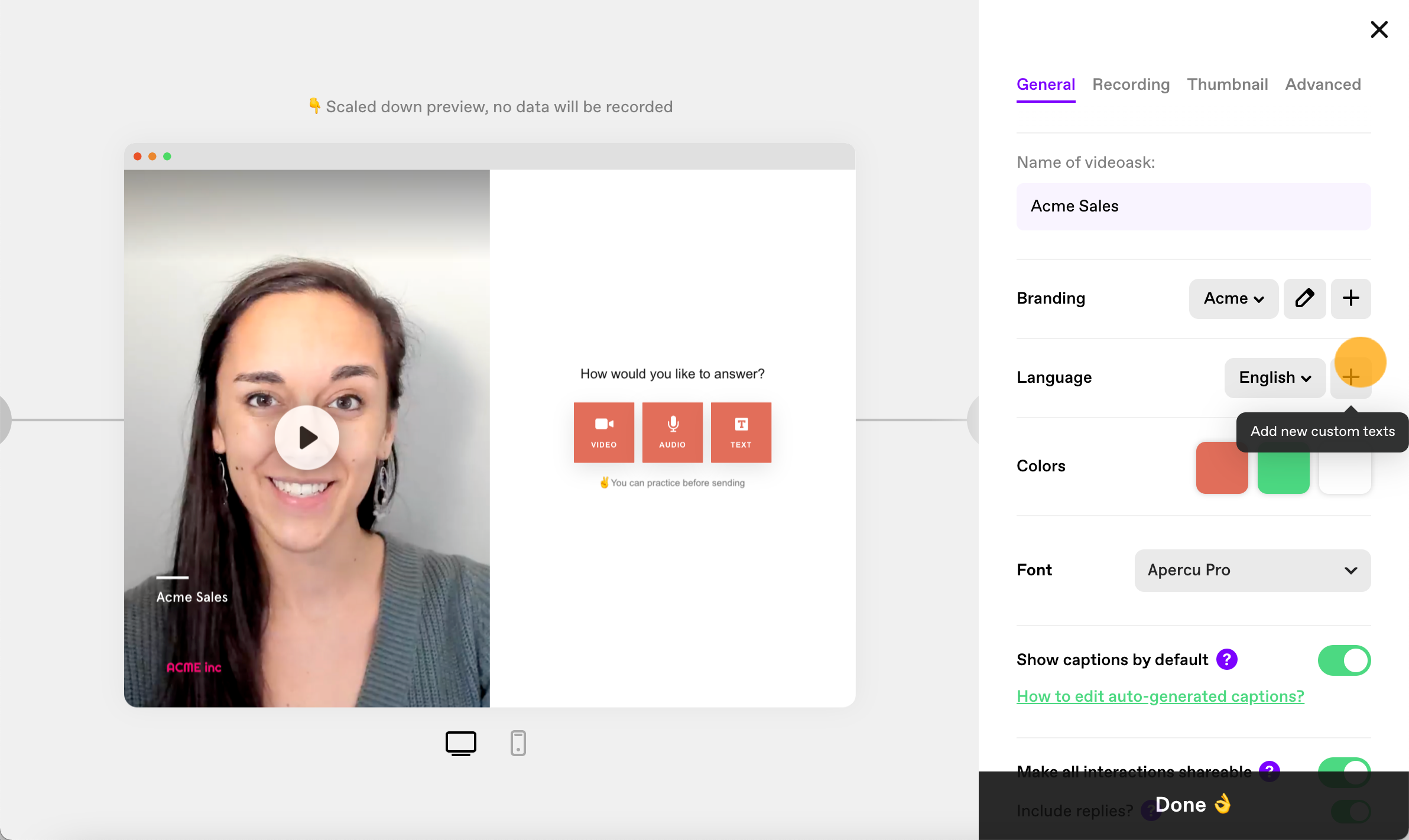The image size is (1409, 840).
Task: Click the Name of videoask input field
Action: (1193, 206)
